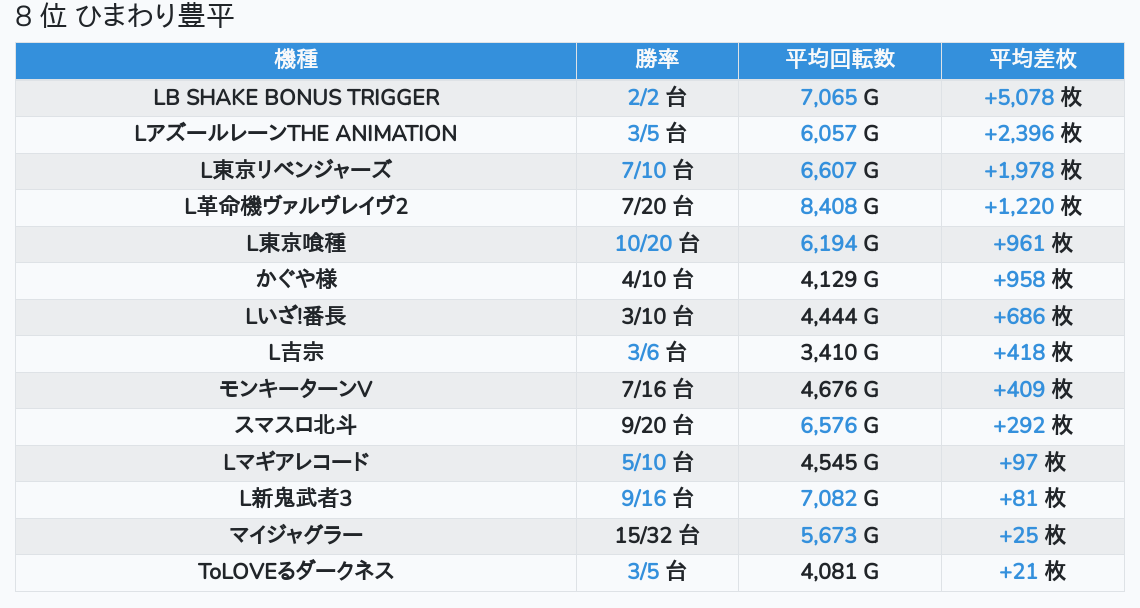Click the 15/32 win rate for マイジャグラー
This screenshot has height=608, width=1140.
(643, 535)
